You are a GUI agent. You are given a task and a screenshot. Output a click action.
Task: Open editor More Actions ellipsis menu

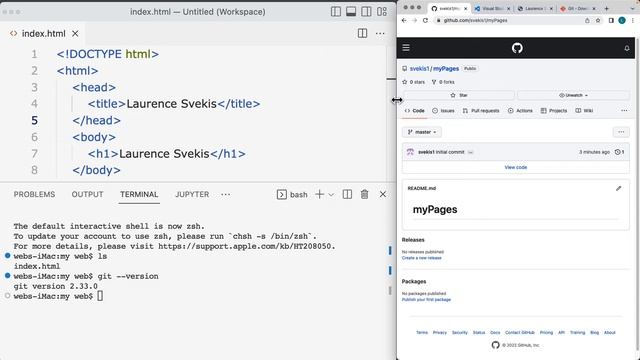tap(380, 33)
